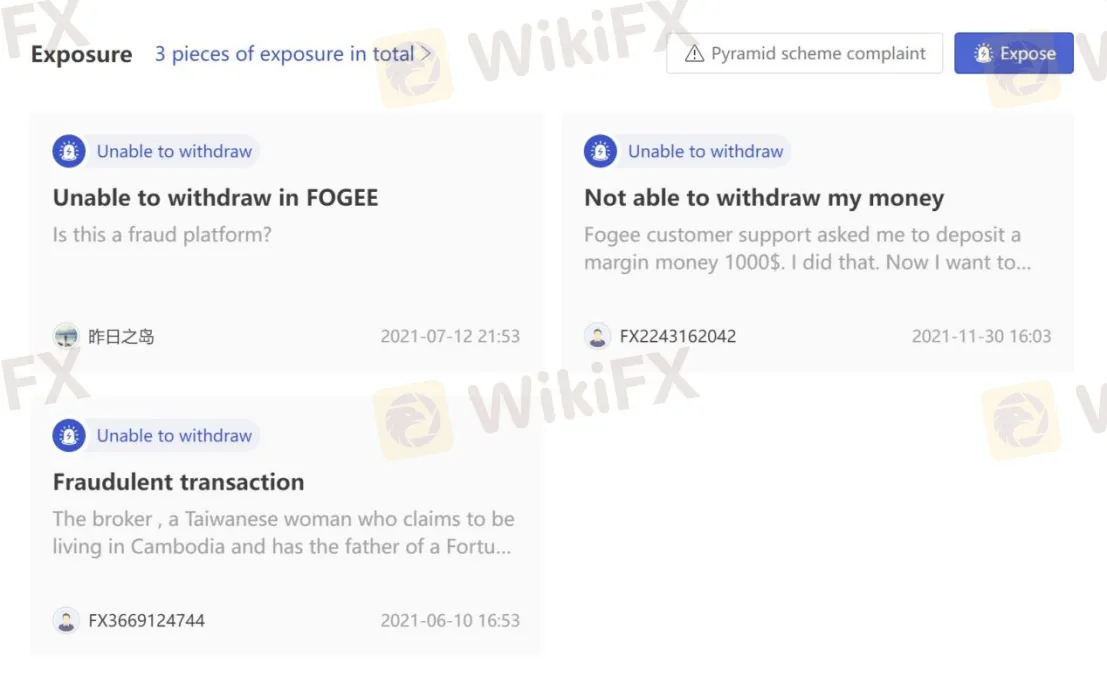1107x697 pixels.
Task: Click the alarm icon beside Not able to withdraw card's tag
Action: pyautogui.click(x=600, y=150)
